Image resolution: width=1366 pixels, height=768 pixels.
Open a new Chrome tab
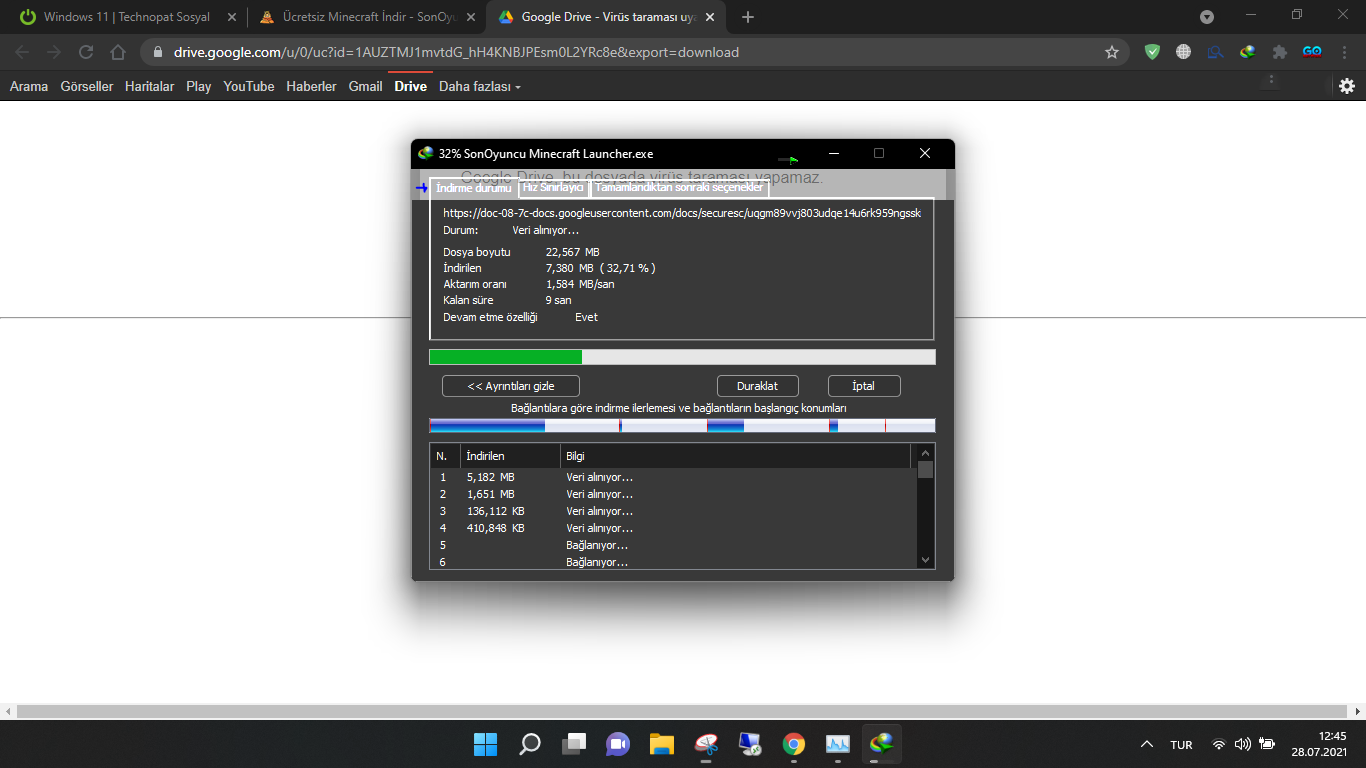point(748,17)
